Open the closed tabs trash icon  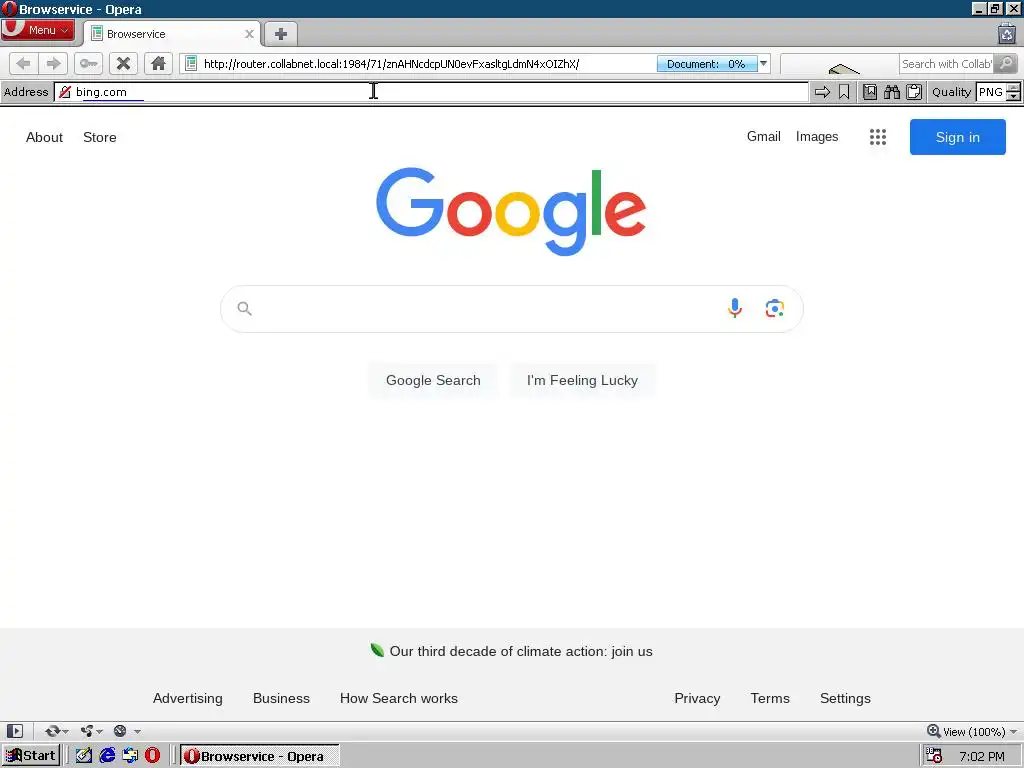click(x=1006, y=33)
